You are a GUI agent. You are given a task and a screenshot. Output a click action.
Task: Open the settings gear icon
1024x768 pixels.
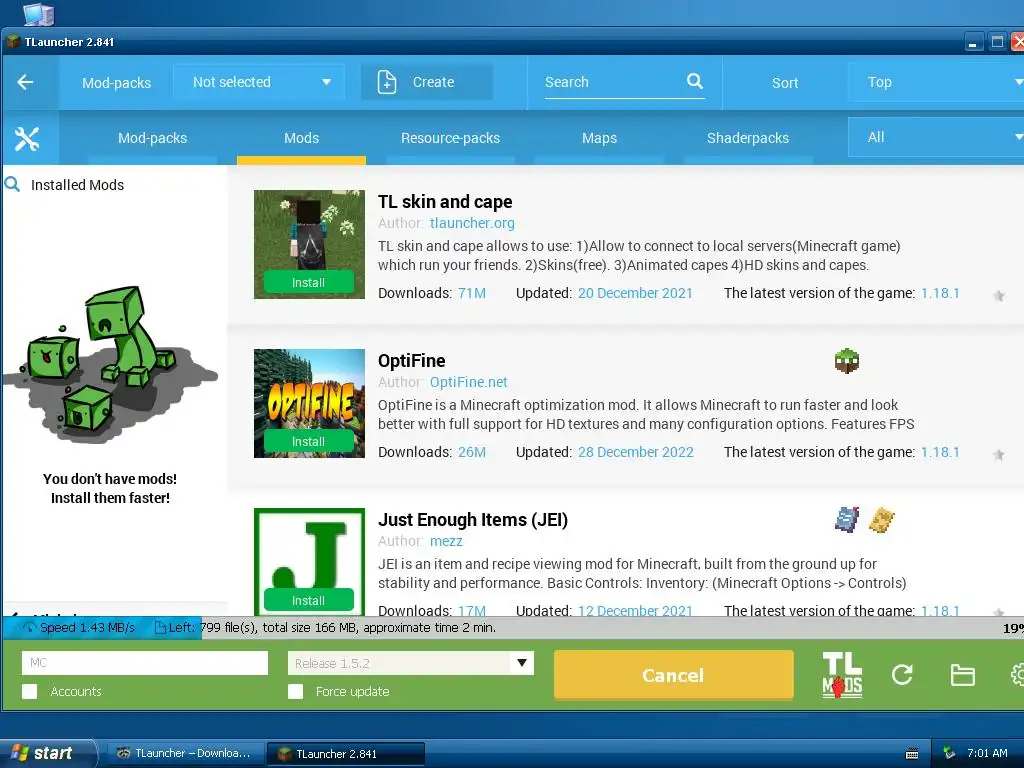1017,675
